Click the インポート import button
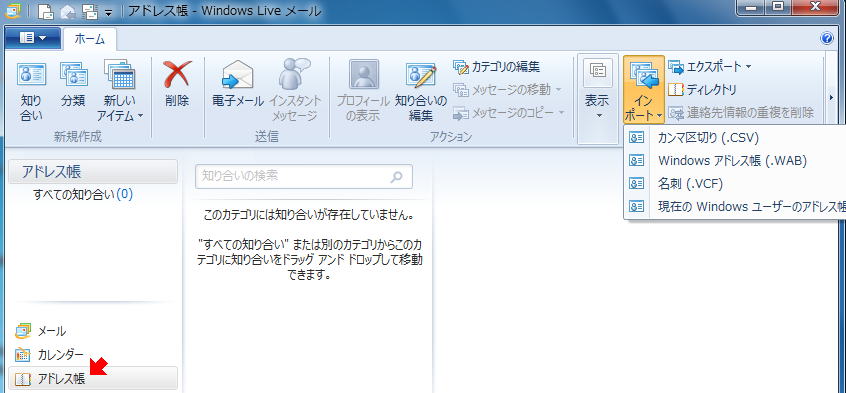Image resolution: width=846 pixels, height=393 pixels. [644, 90]
